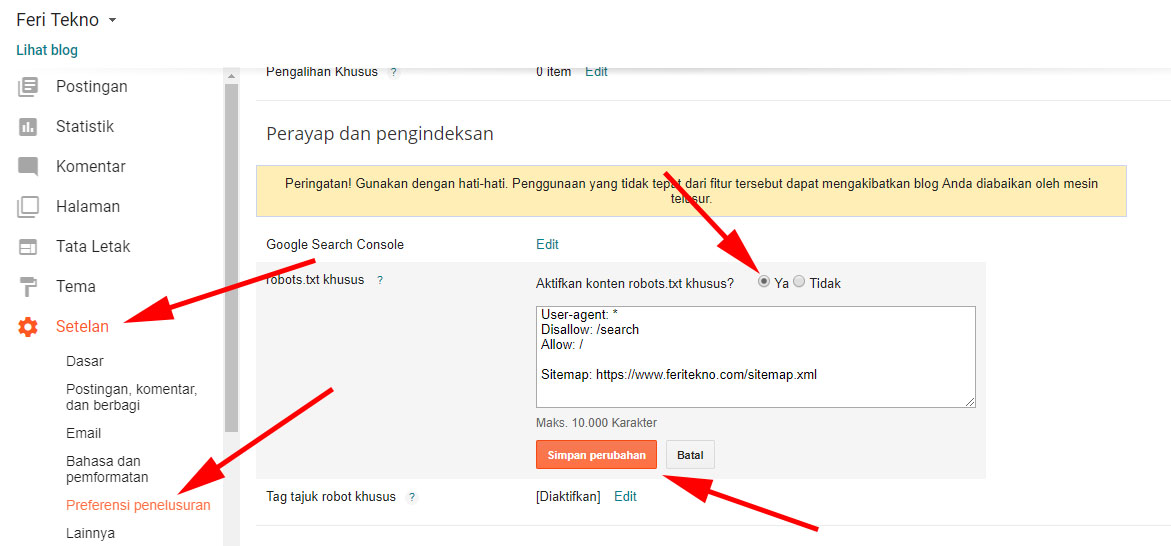This screenshot has height=546, width=1171.
Task: Click the Statistik bar chart icon
Action: [x=28, y=126]
